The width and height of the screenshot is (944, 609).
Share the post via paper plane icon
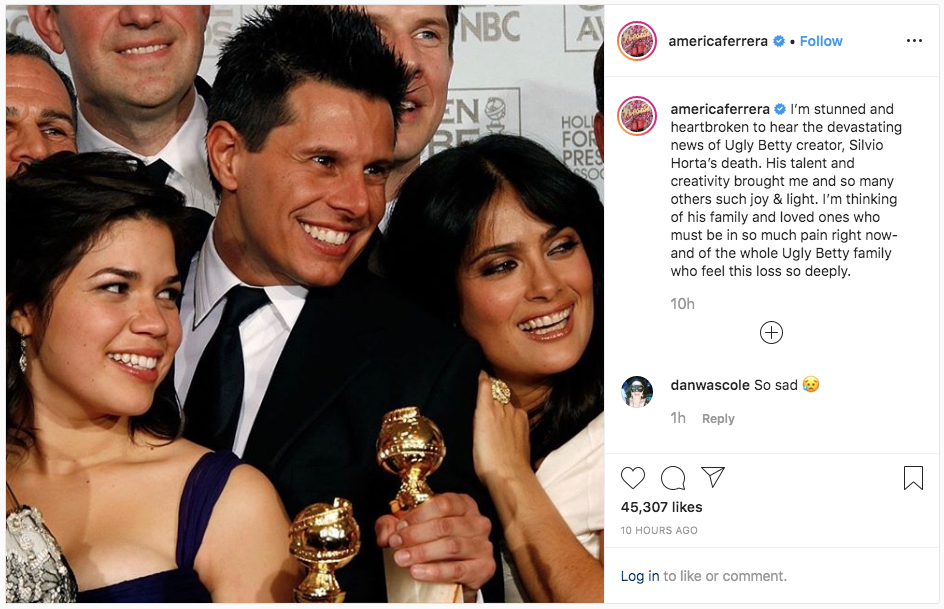(712, 477)
